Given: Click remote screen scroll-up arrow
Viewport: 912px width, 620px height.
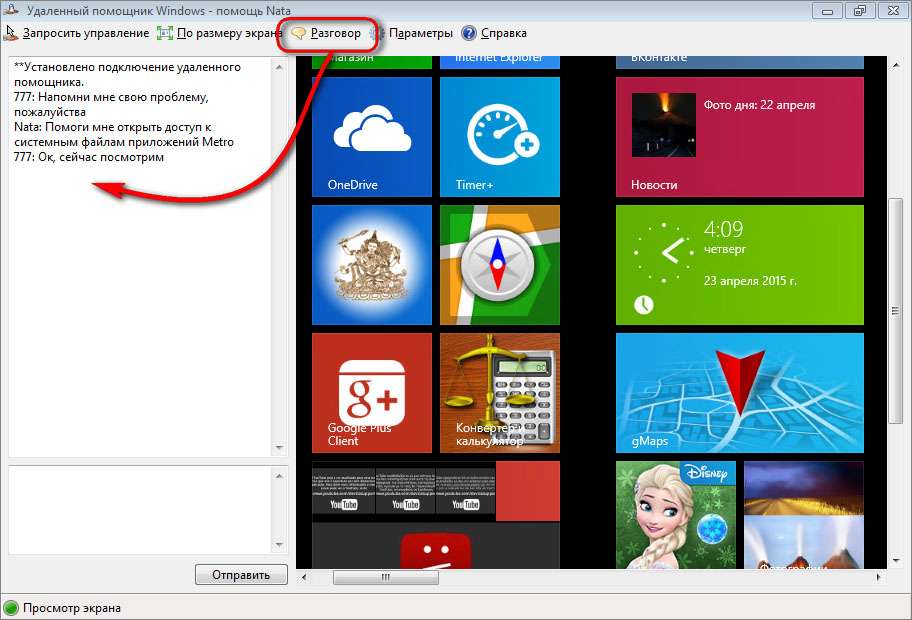Looking at the screenshot, I should pyautogui.click(x=896, y=65).
